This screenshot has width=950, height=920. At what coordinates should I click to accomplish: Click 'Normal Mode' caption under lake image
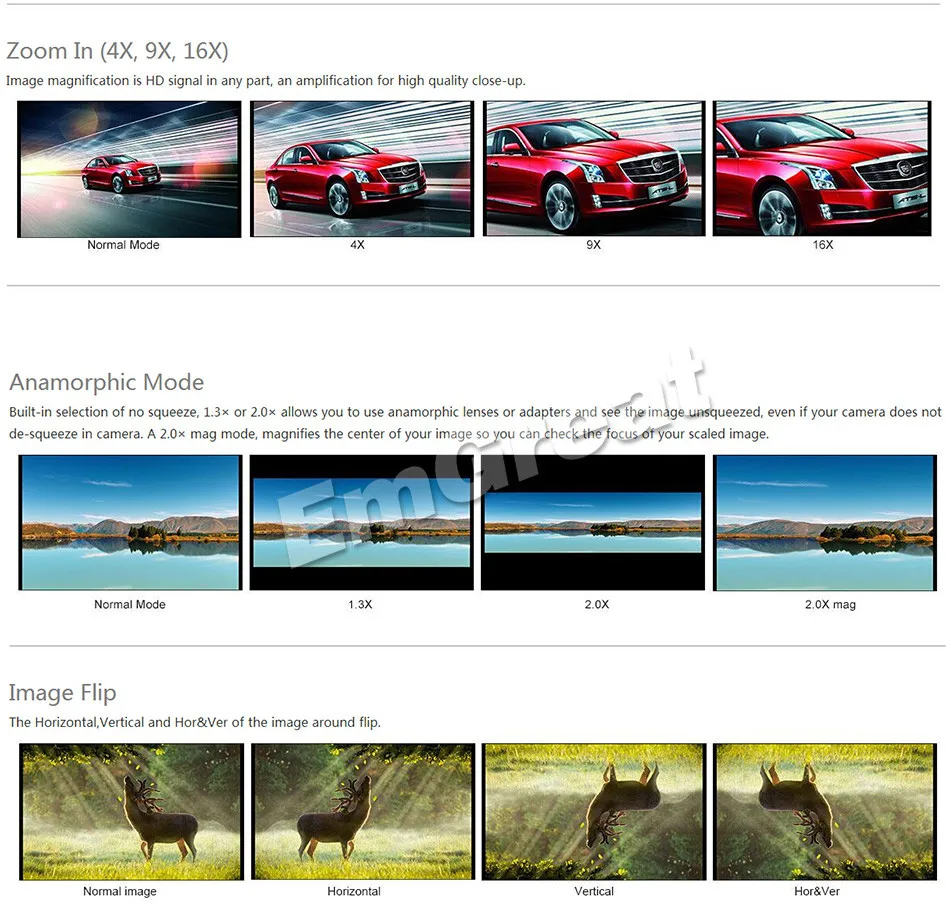[130, 604]
